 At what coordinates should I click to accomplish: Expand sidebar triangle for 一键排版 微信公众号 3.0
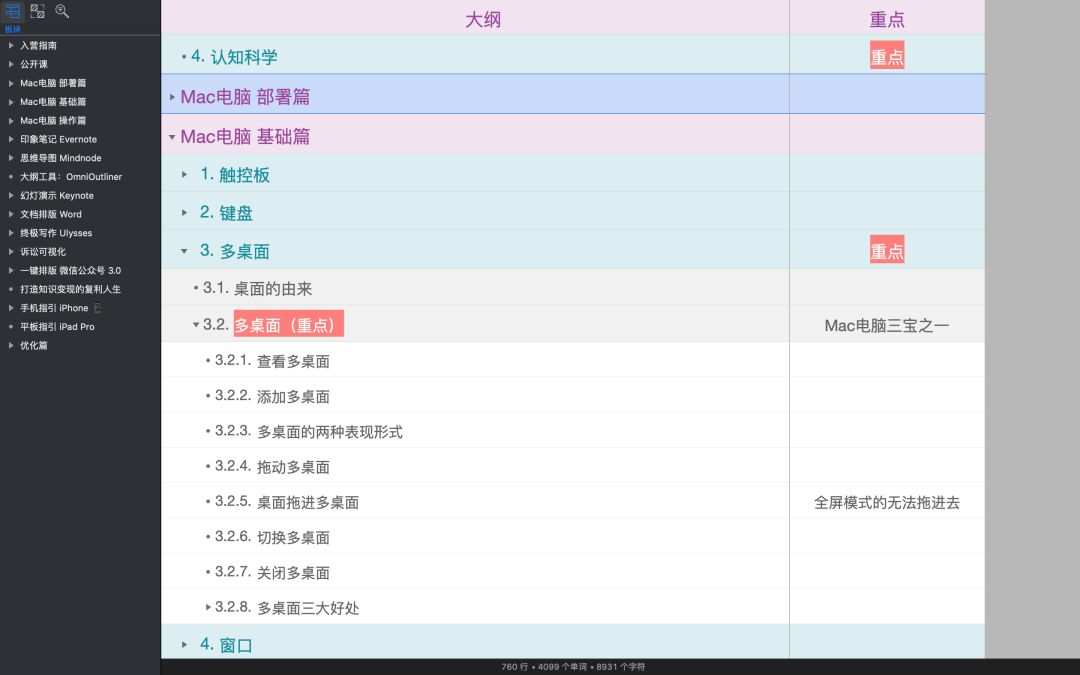coord(11,271)
